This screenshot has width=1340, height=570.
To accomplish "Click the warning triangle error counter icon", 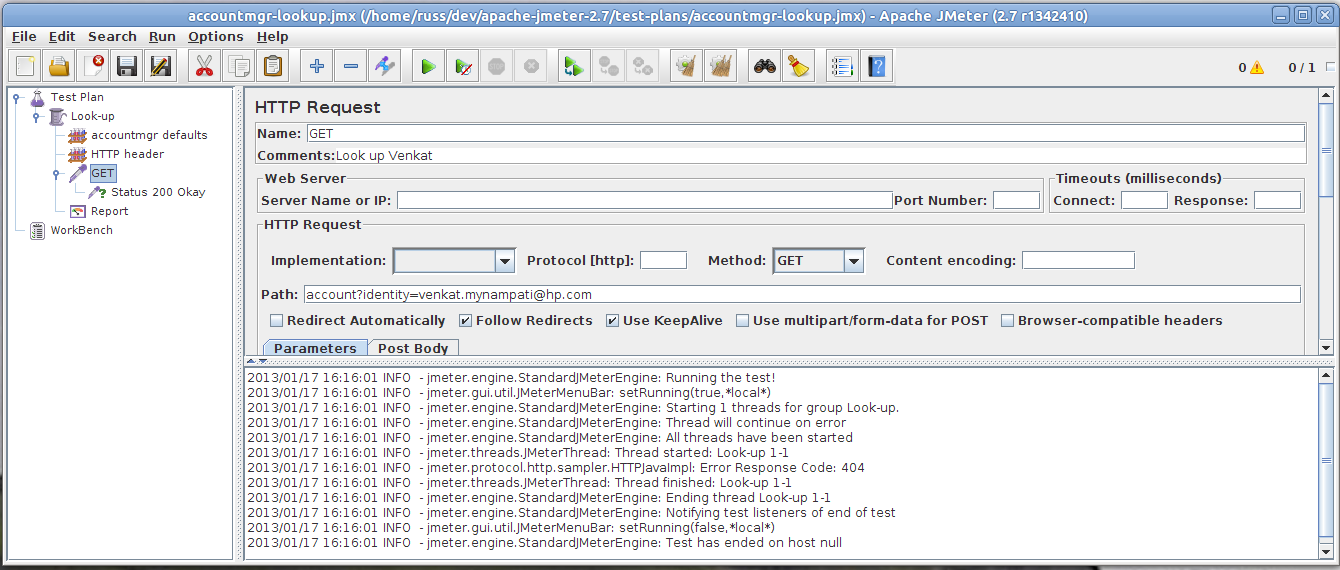I will pos(1257,68).
